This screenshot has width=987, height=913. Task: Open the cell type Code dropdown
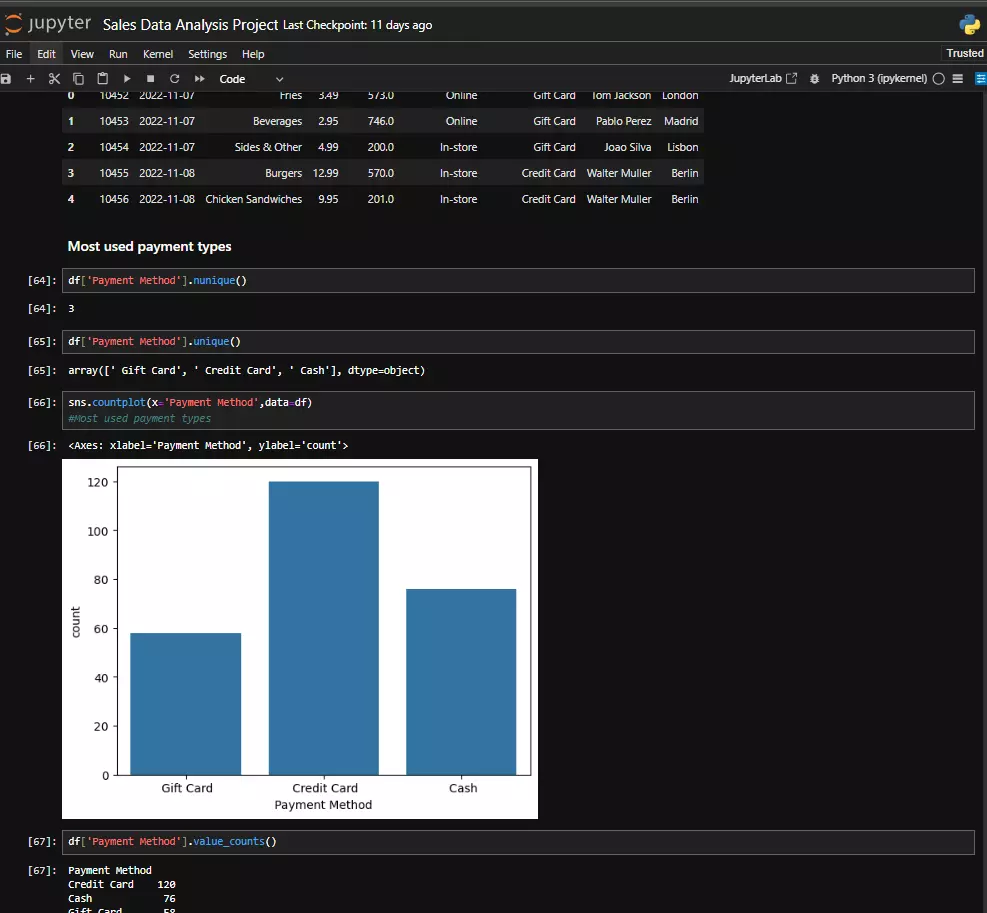pyautogui.click(x=251, y=79)
